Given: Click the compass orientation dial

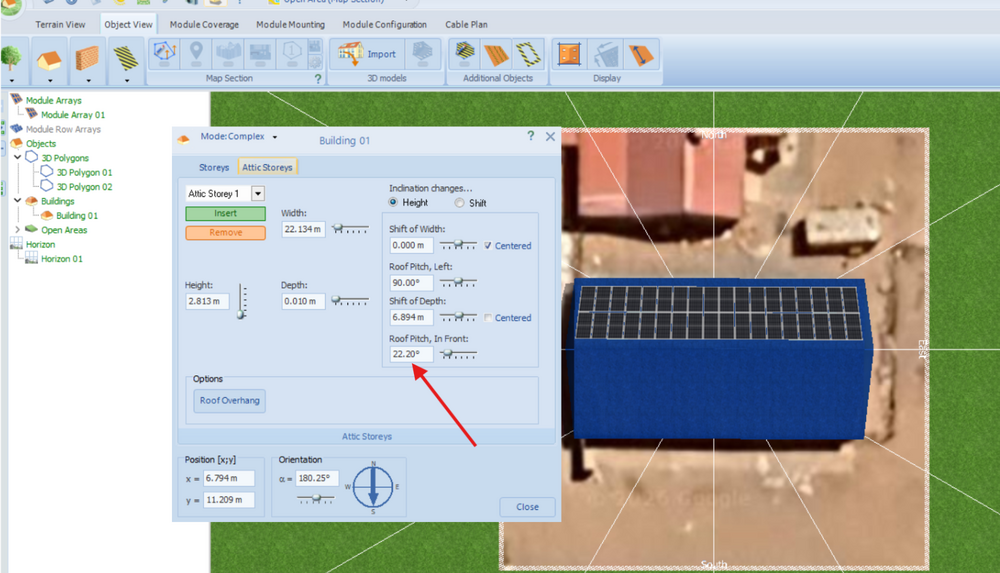Looking at the screenshot, I should [x=373, y=487].
